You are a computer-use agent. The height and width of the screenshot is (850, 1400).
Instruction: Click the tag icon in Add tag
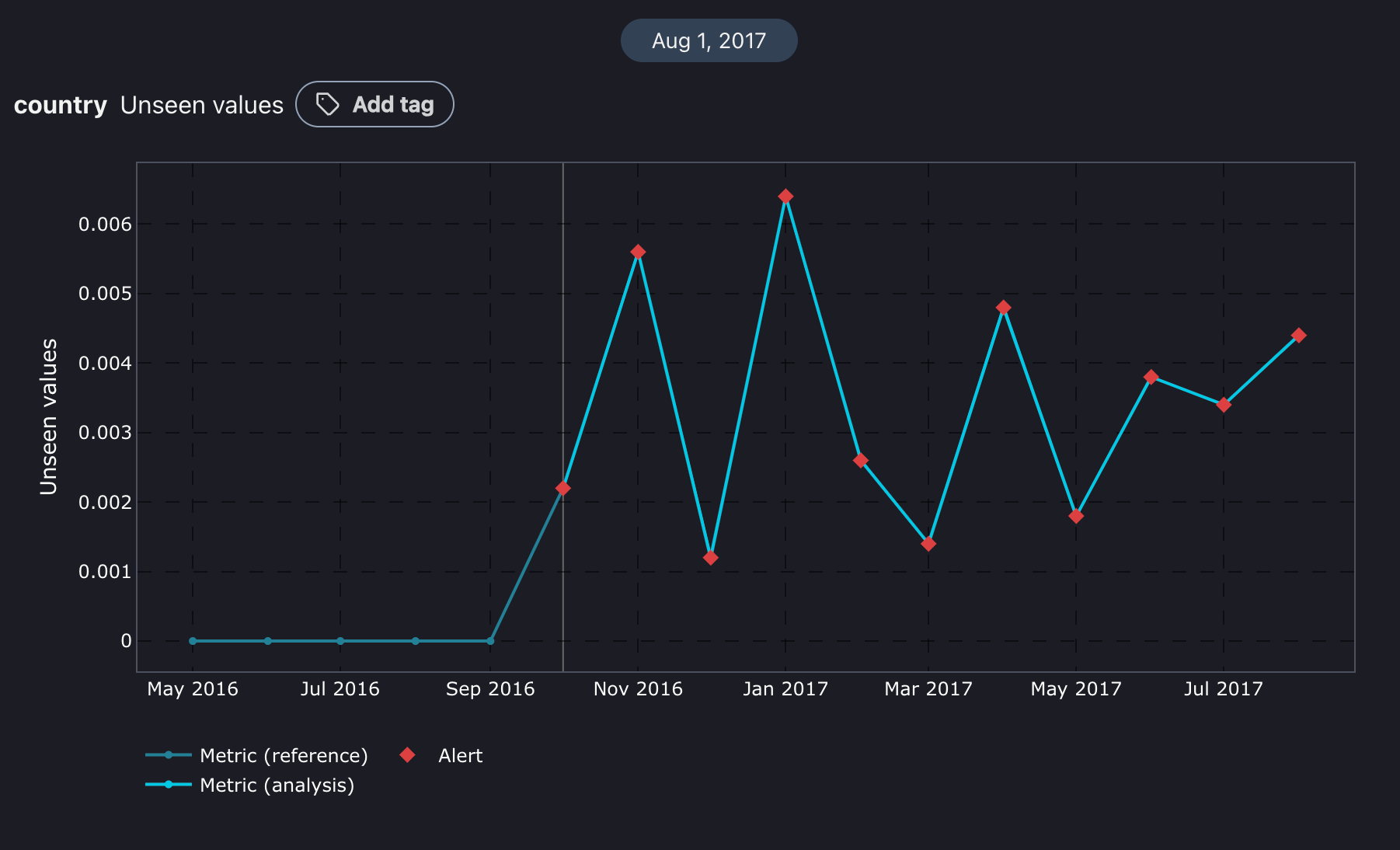click(x=328, y=104)
